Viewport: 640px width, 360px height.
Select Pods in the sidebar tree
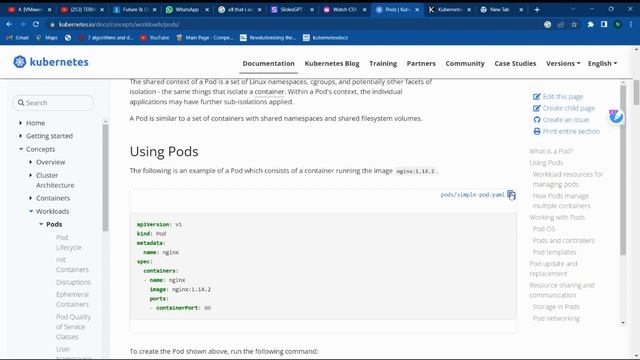coord(54,224)
